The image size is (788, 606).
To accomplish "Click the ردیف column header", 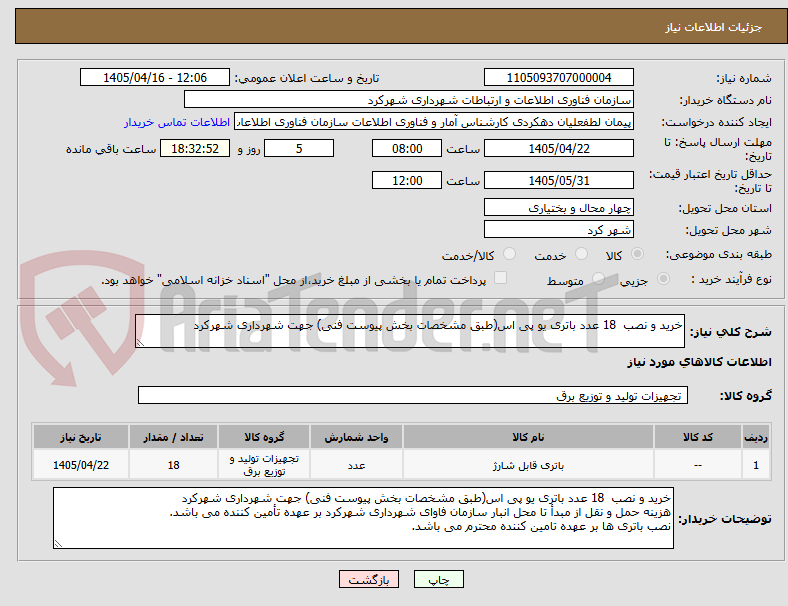I will tap(755, 437).
